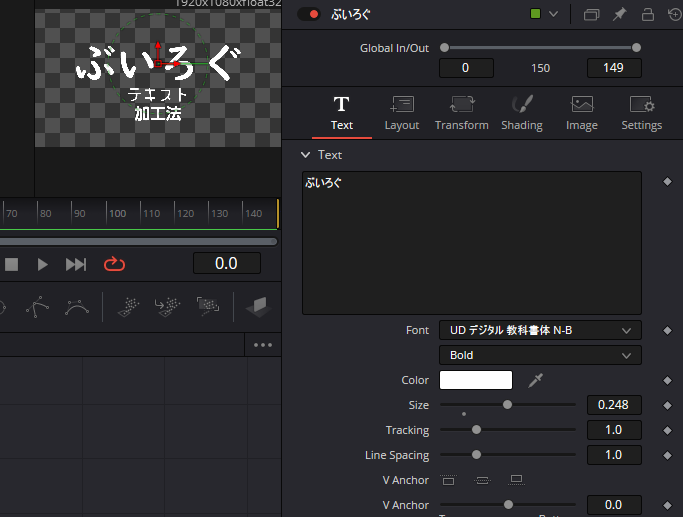Screen dimensions: 683x517
Task: Click the Line Spacing slider handle
Action: [477, 454]
